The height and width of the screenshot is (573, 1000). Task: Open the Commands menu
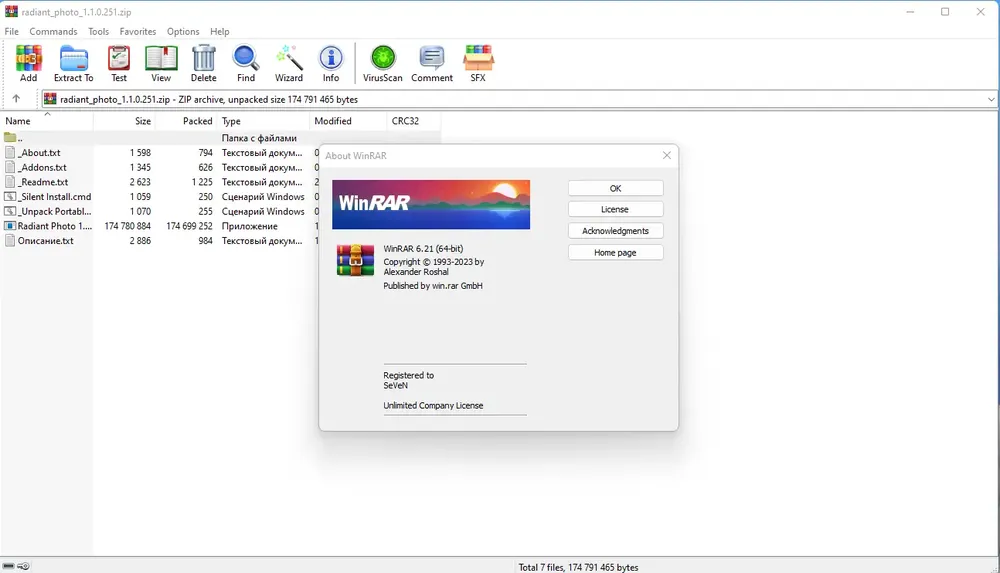pyautogui.click(x=53, y=31)
